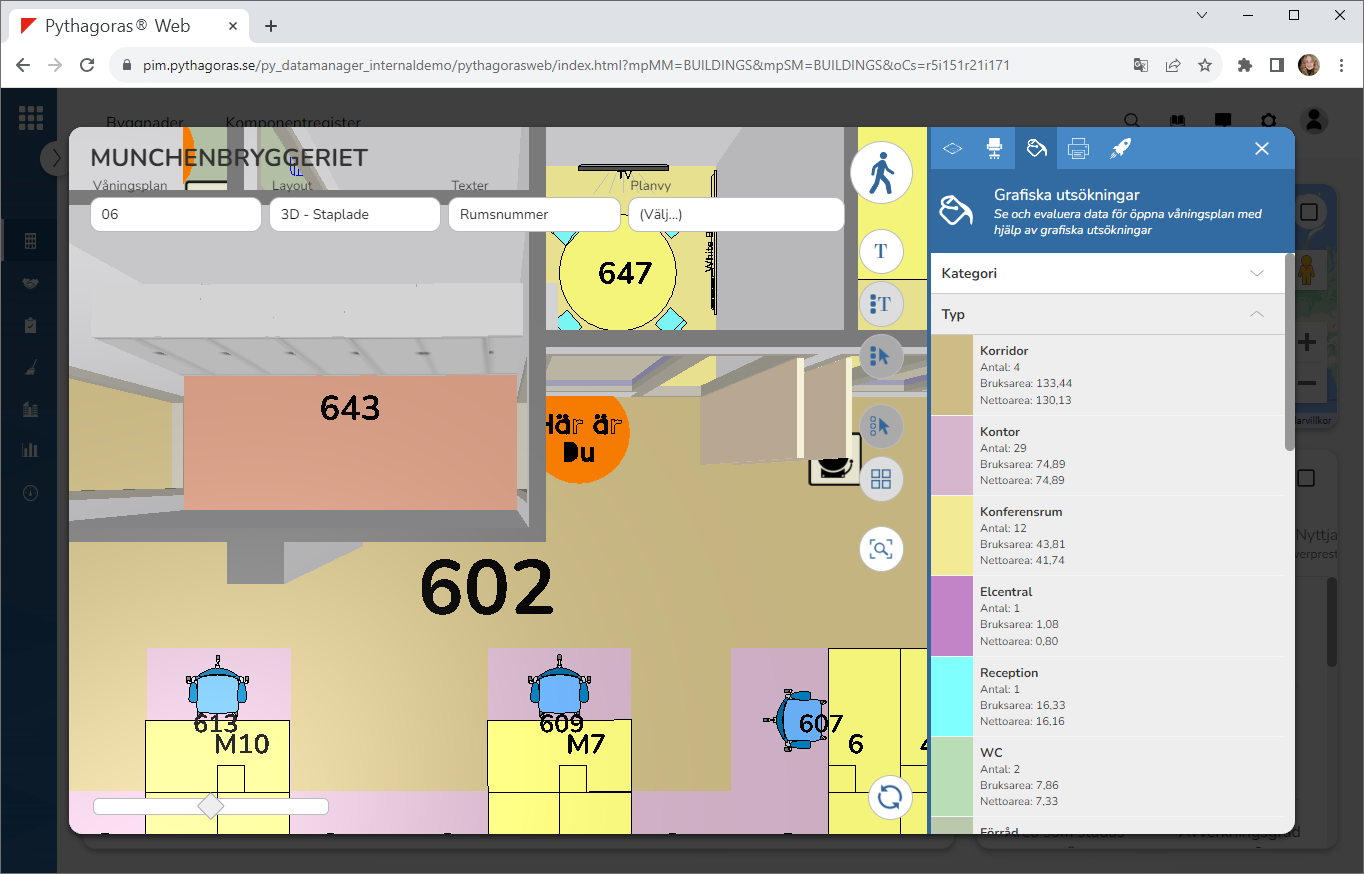Image resolution: width=1364 pixels, height=874 pixels.
Task: Close the side panel with the X
Action: tap(1262, 148)
